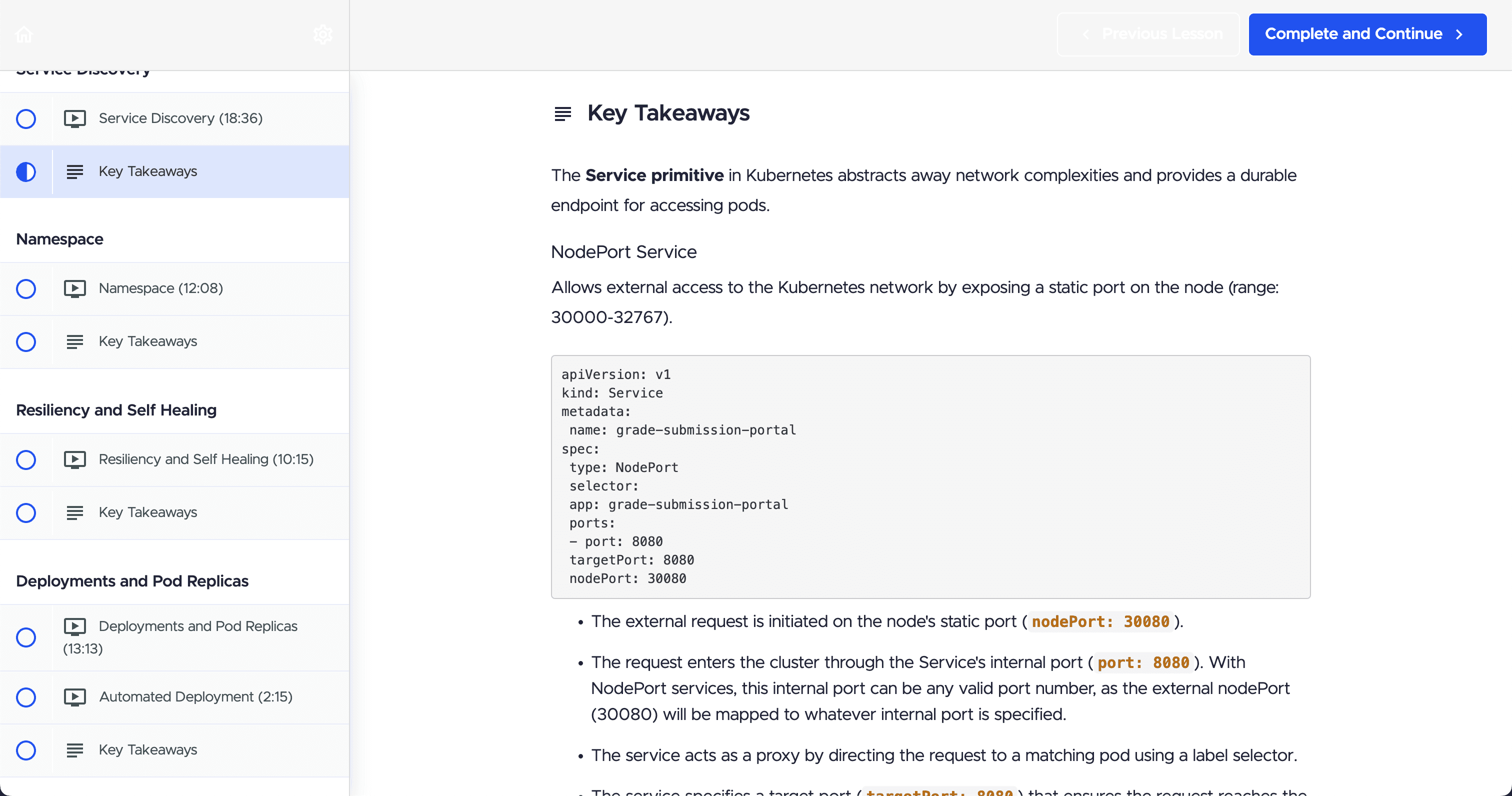Open Key Takeaways under Deployments and Pod Replicas
The width and height of the screenshot is (1512, 796).
[174, 750]
